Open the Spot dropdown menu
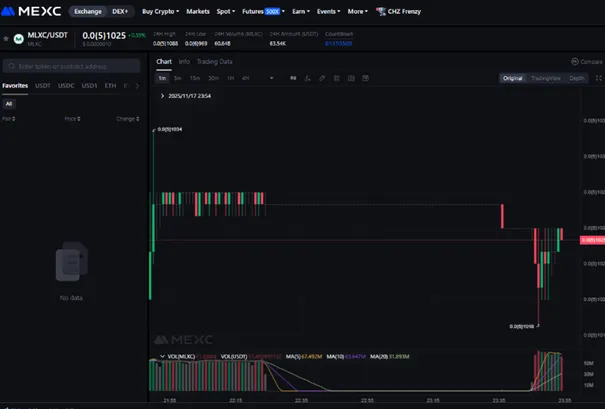Screen dimensions: 605x409 (226, 12)
